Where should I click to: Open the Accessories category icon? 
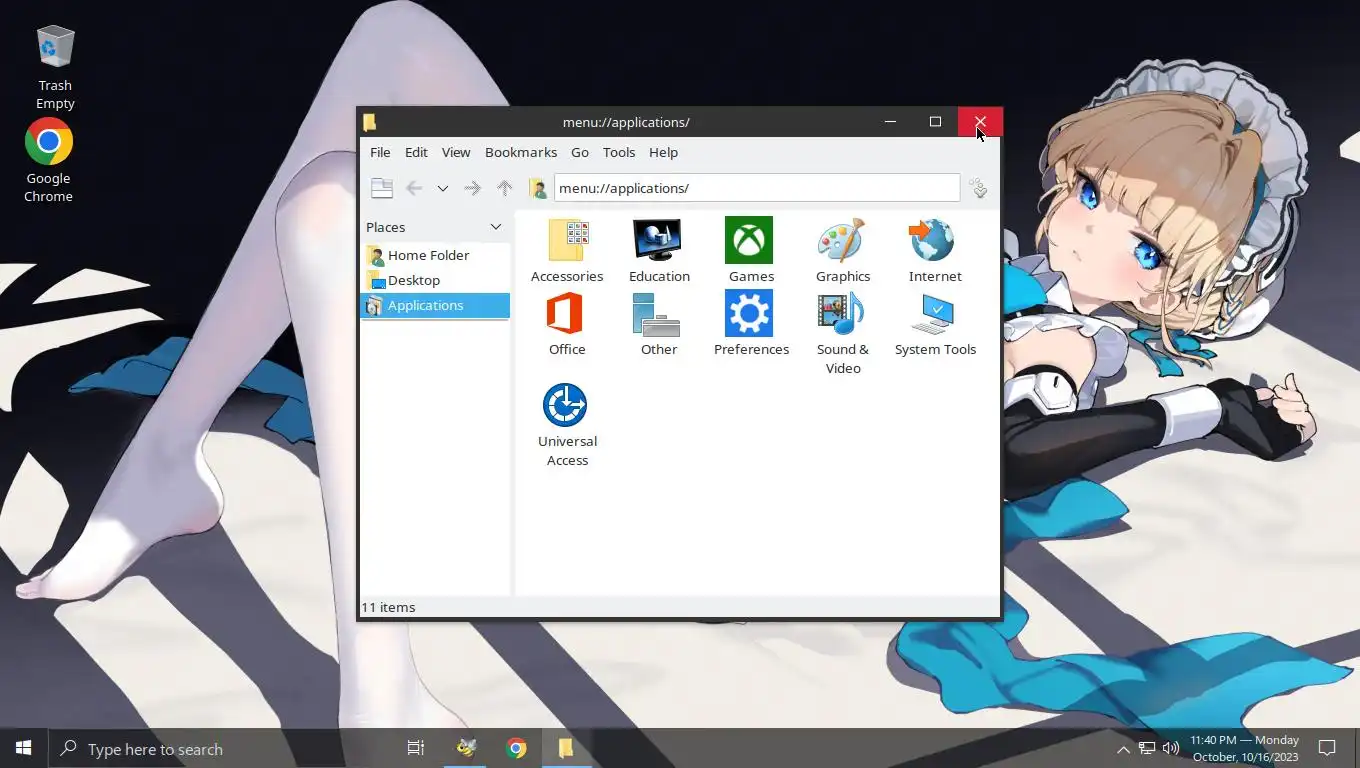click(x=567, y=240)
